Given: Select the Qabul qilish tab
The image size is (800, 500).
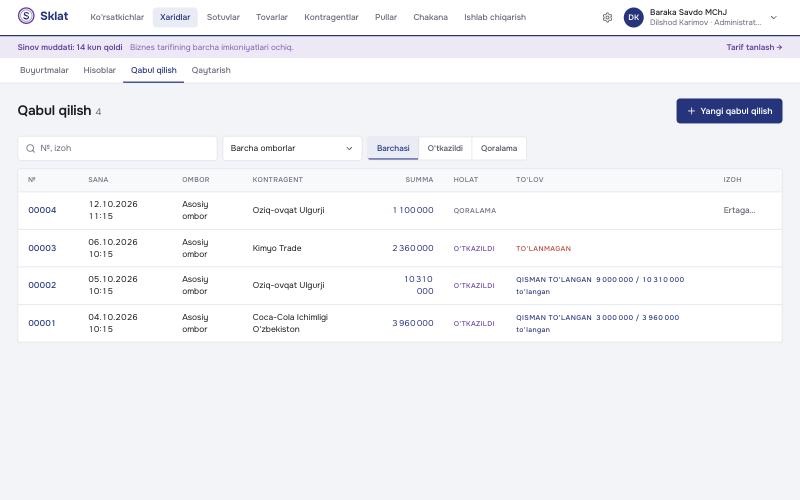Looking at the screenshot, I should 154,70.
